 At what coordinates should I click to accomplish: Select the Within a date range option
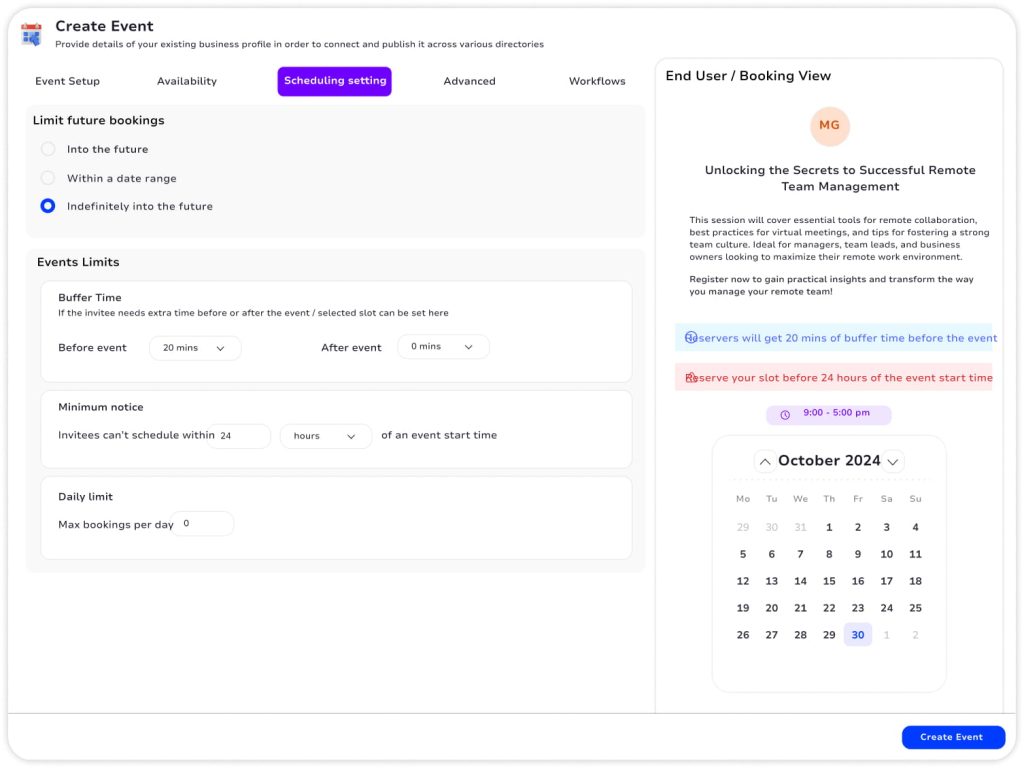pos(48,178)
